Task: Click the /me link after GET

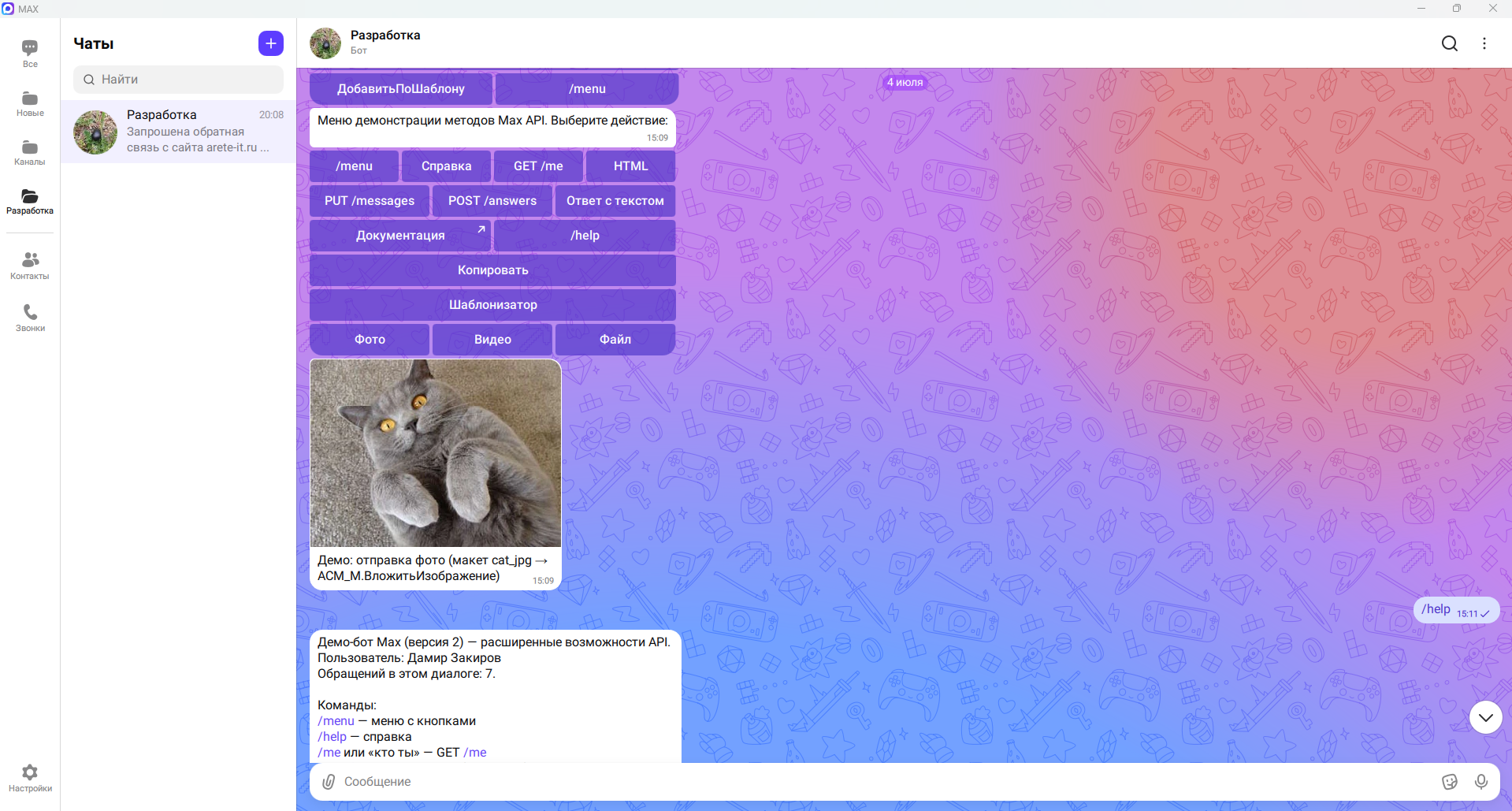Action: pyautogui.click(x=475, y=753)
